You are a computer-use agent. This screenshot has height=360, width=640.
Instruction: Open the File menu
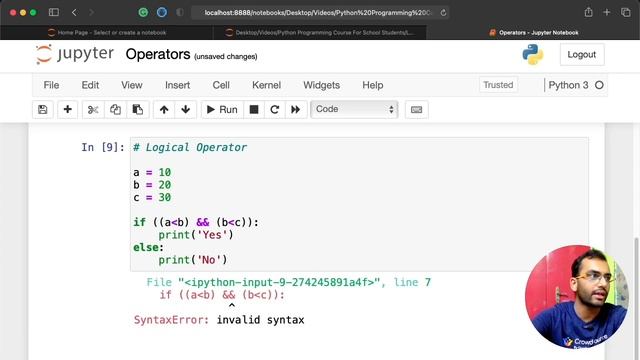tap(51, 85)
